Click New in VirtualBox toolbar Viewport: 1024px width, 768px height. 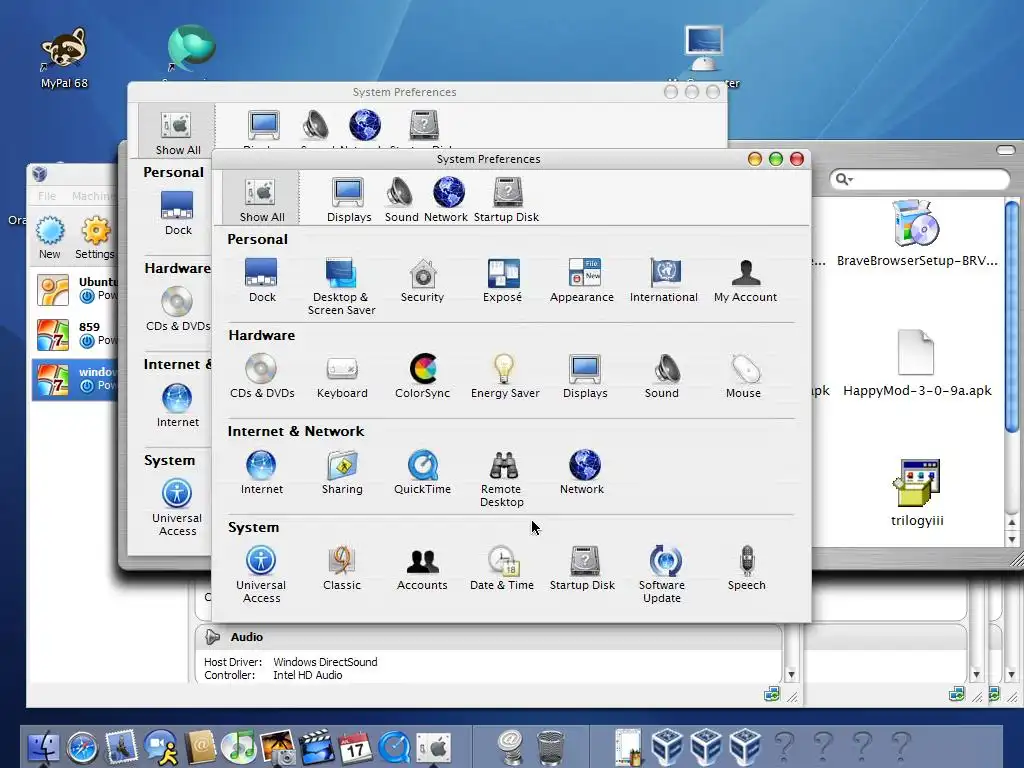pyautogui.click(x=50, y=238)
